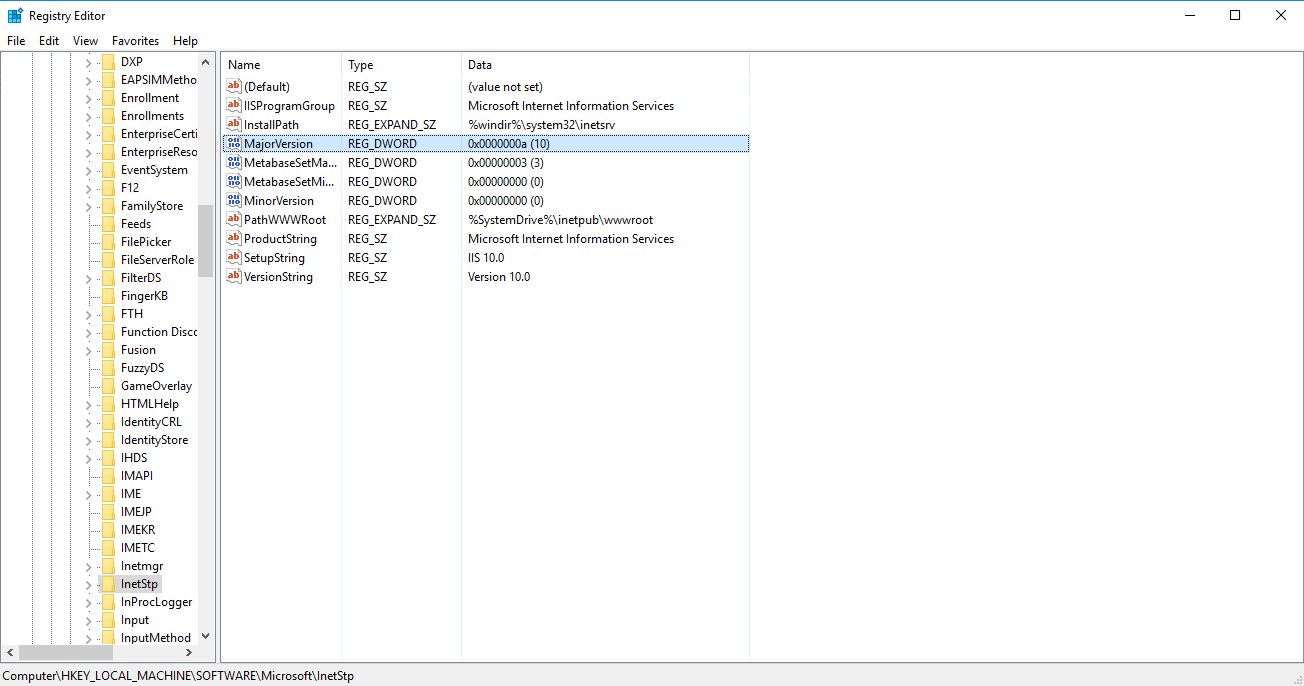
Task: Click the Registry Editor title bar icon
Action: (15, 15)
